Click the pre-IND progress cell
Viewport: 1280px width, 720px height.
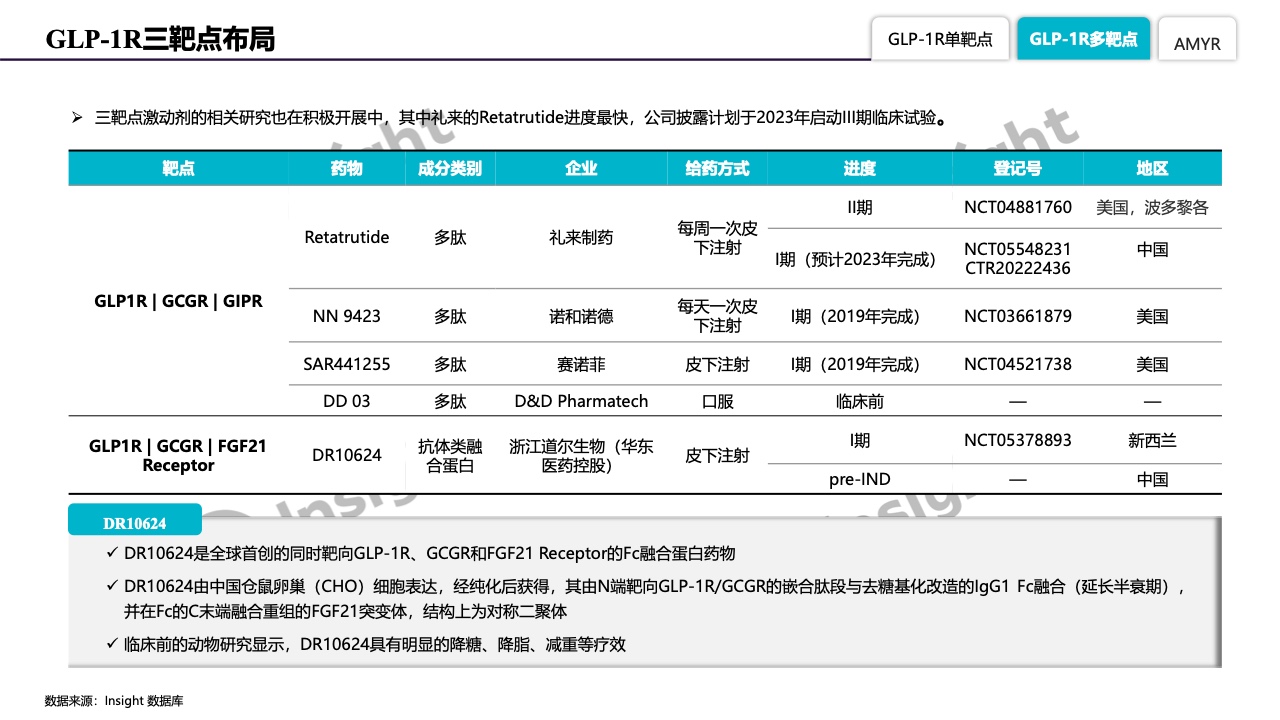click(x=859, y=479)
